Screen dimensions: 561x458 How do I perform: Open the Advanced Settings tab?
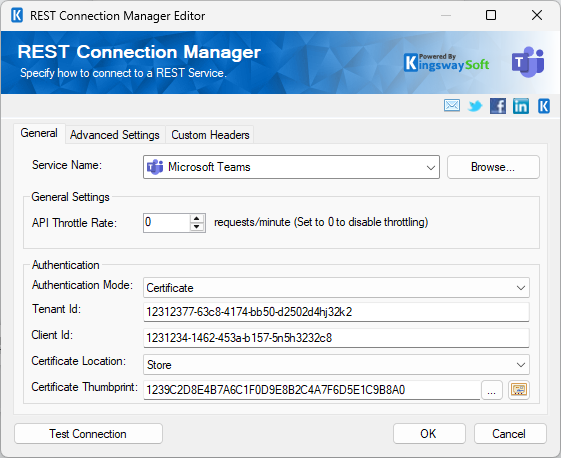(x=114, y=135)
